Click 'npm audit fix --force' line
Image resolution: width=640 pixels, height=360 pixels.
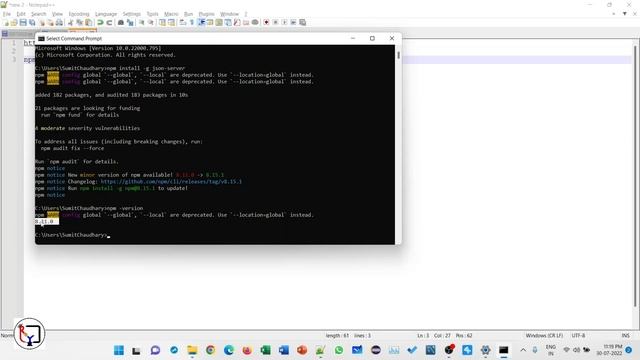pyautogui.click(x=72, y=148)
